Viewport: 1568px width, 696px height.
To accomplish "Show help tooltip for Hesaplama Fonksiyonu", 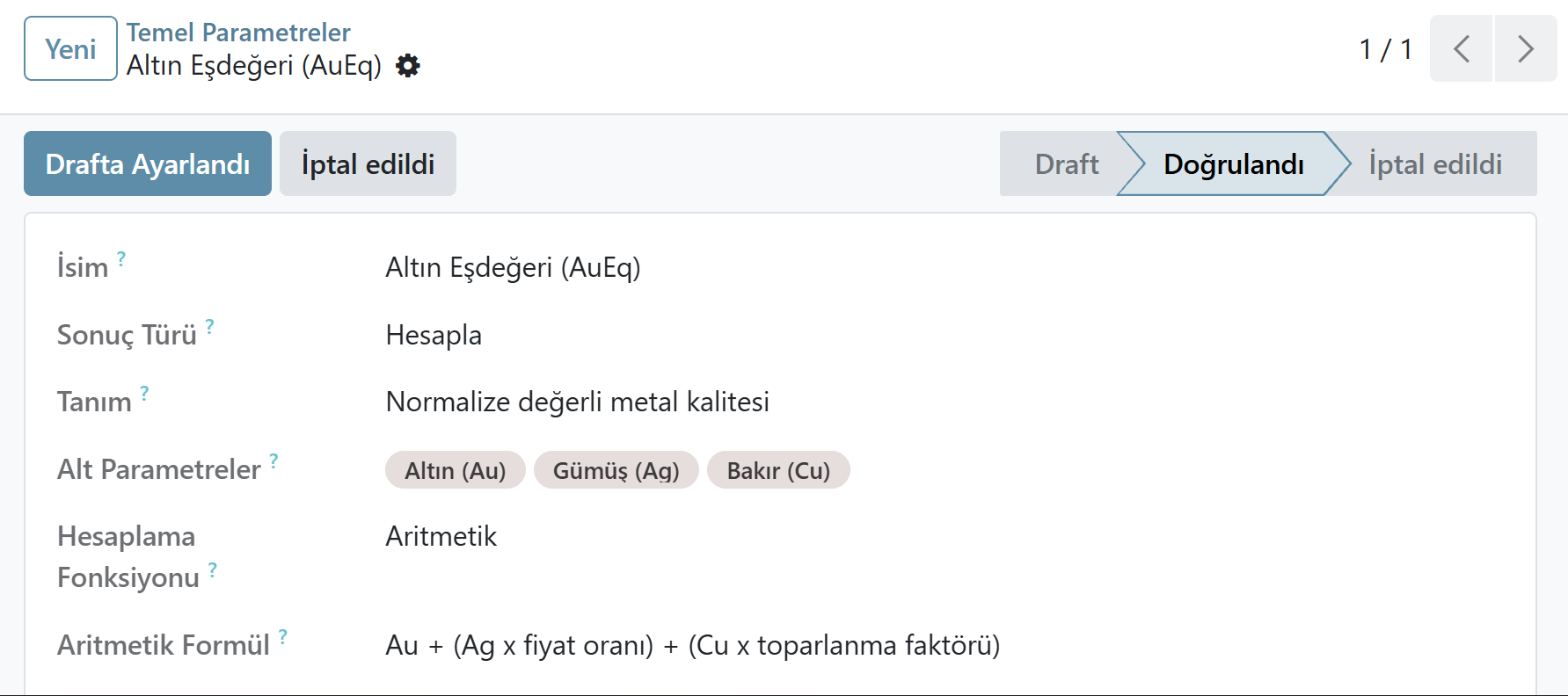I will (212, 569).
